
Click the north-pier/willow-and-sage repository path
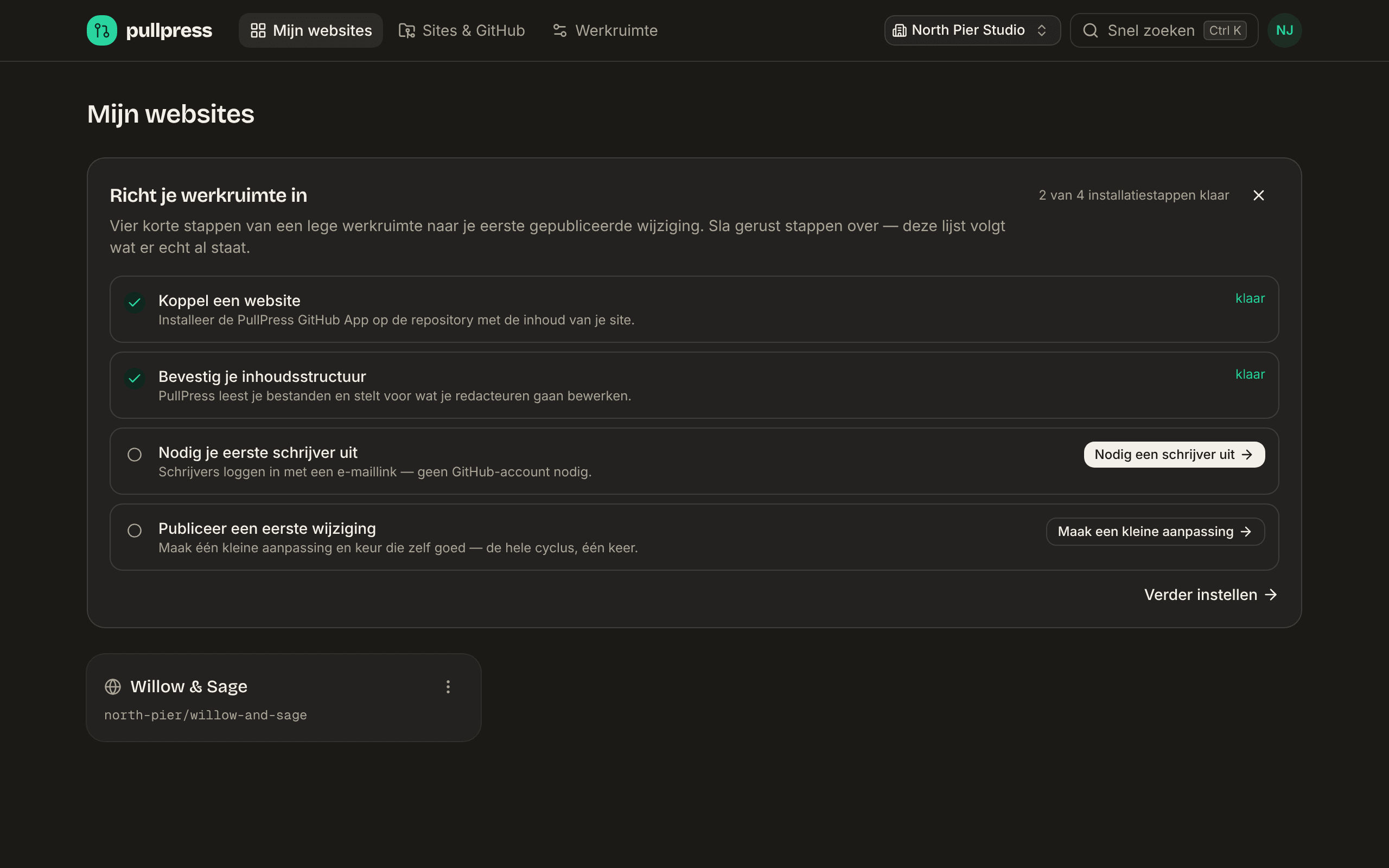(206, 716)
